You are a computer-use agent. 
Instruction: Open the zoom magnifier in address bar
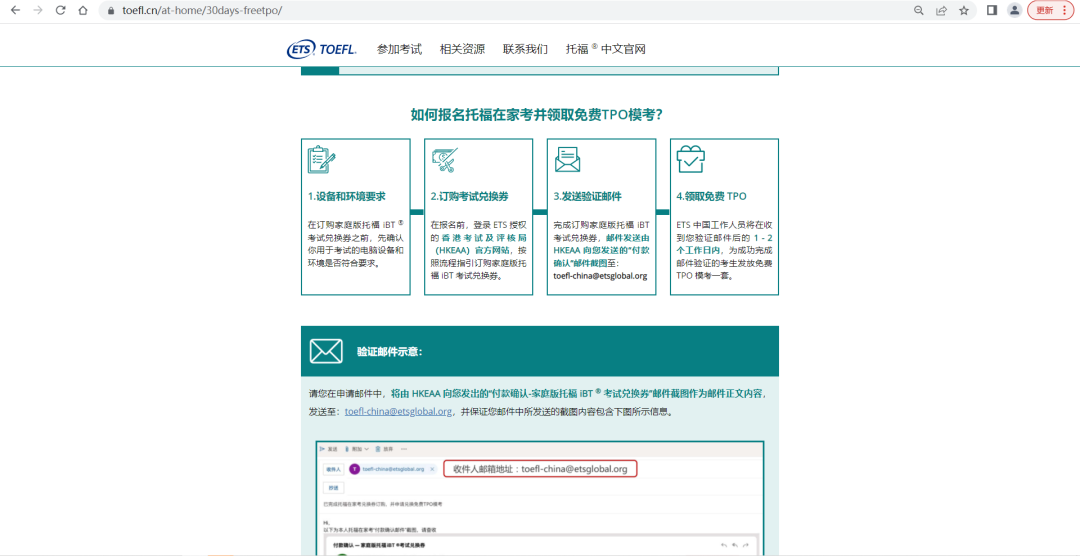(918, 10)
